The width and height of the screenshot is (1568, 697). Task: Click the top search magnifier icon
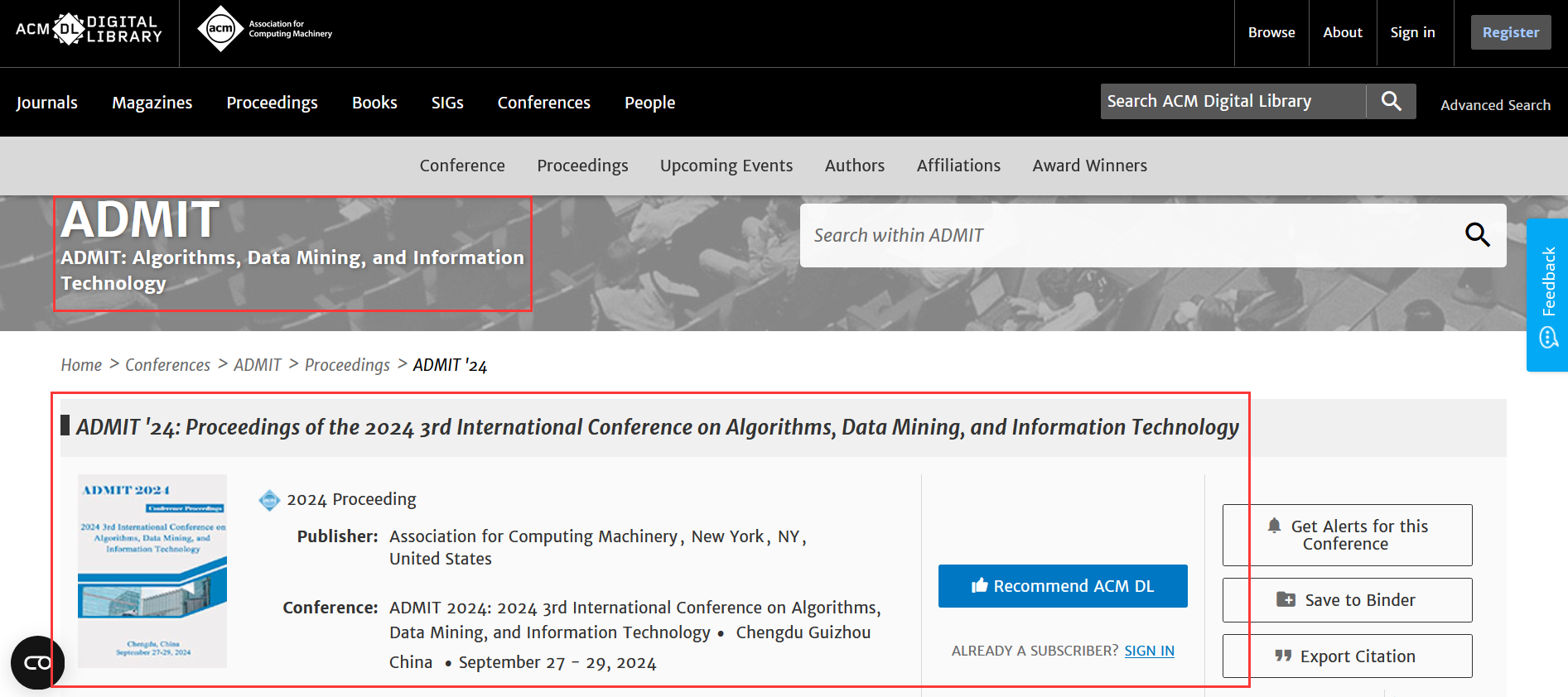coord(1391,102)
